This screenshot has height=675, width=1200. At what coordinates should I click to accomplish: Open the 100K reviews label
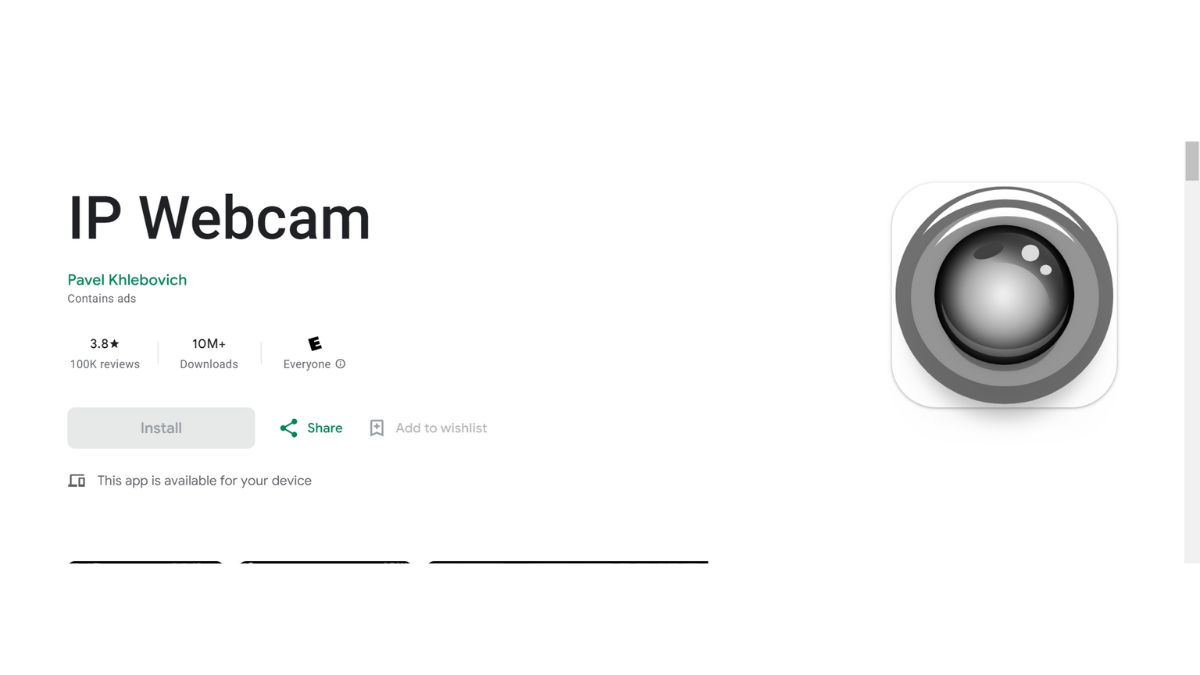point(105,364)
